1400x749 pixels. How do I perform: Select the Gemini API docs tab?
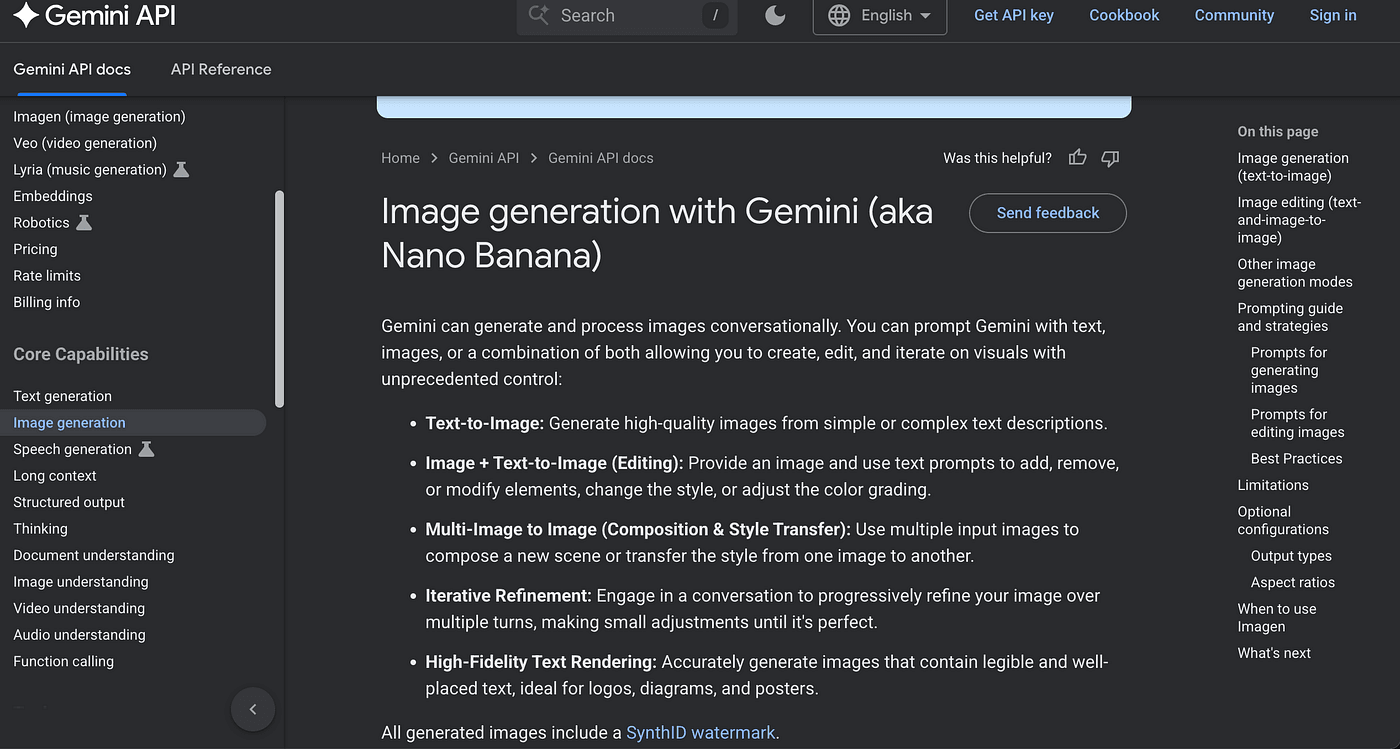pos(72,69)
